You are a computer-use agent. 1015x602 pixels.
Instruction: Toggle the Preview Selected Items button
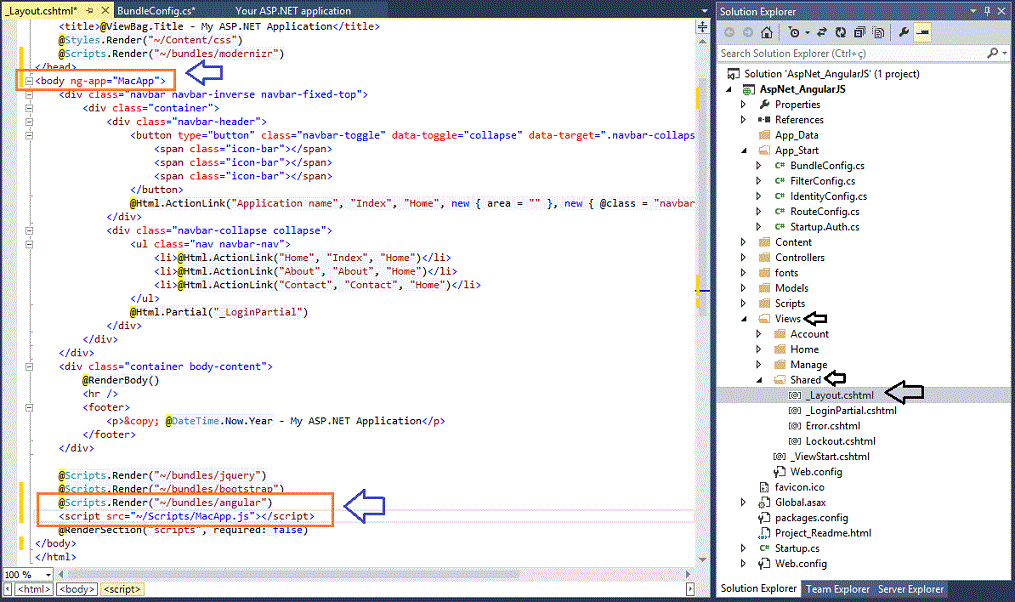pos(922,32)
